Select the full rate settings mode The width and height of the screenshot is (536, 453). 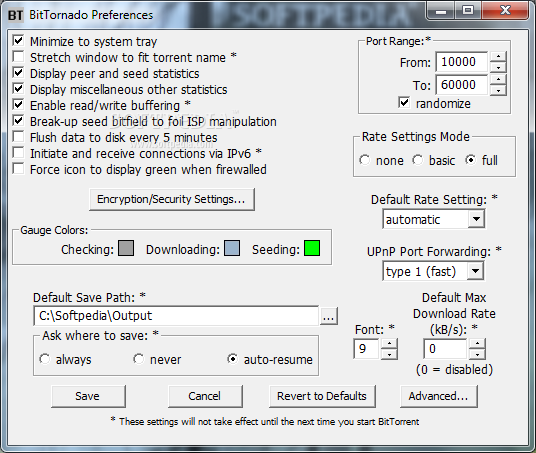pos(470,160)
